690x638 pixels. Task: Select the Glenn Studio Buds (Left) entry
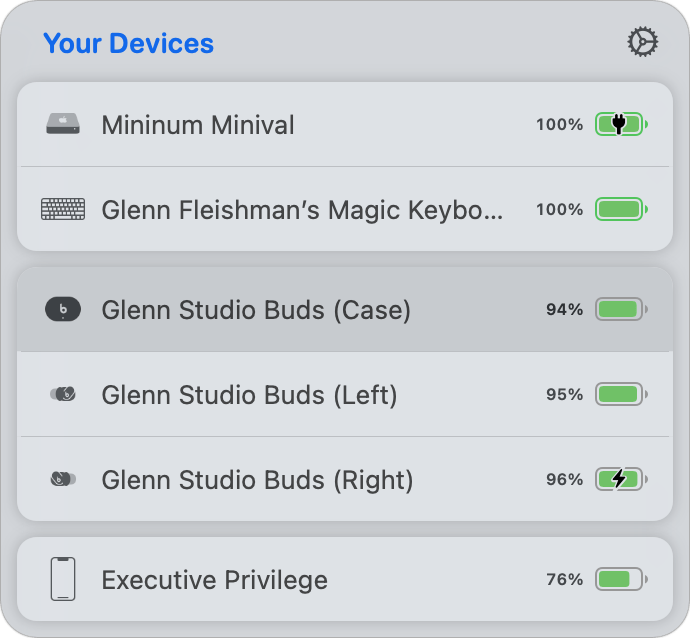click(345, 394)
